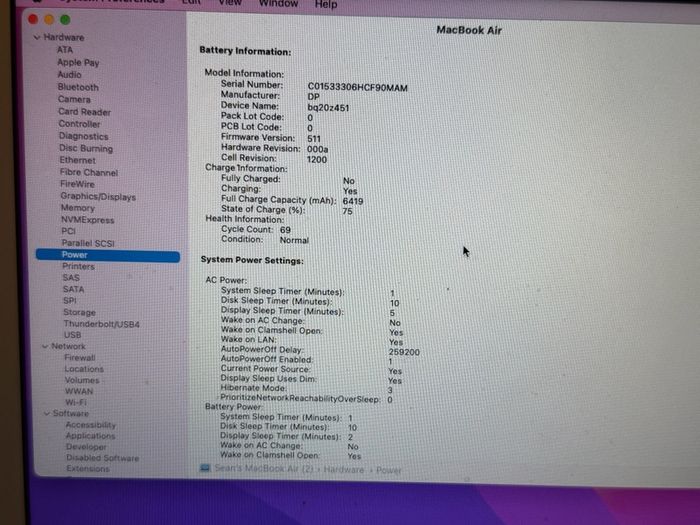Collapse the Network section chevron
Image resolution: width=700 pixels, height=525 pixels.
click(x=45, y=346)
